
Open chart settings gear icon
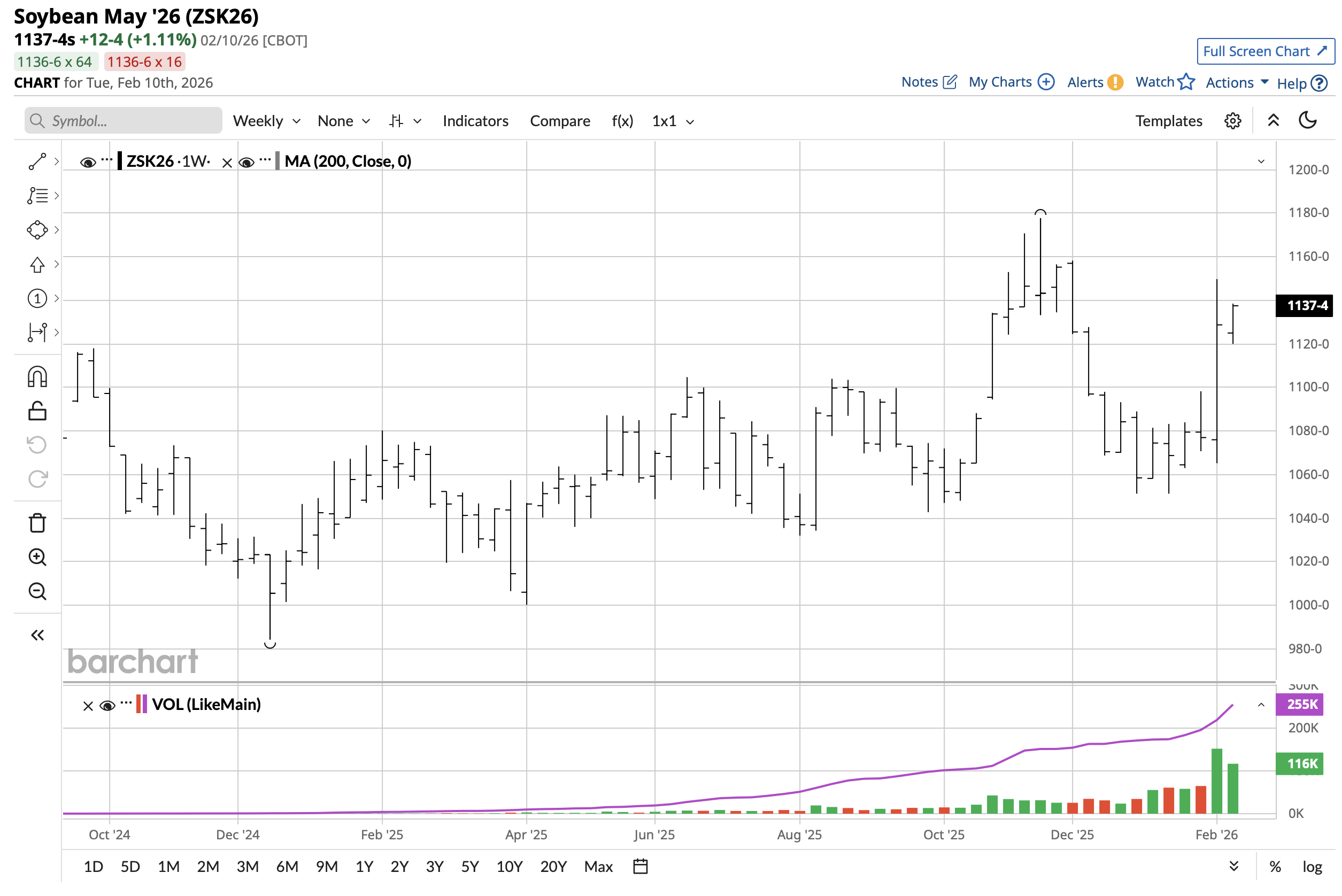[1232, 121]
